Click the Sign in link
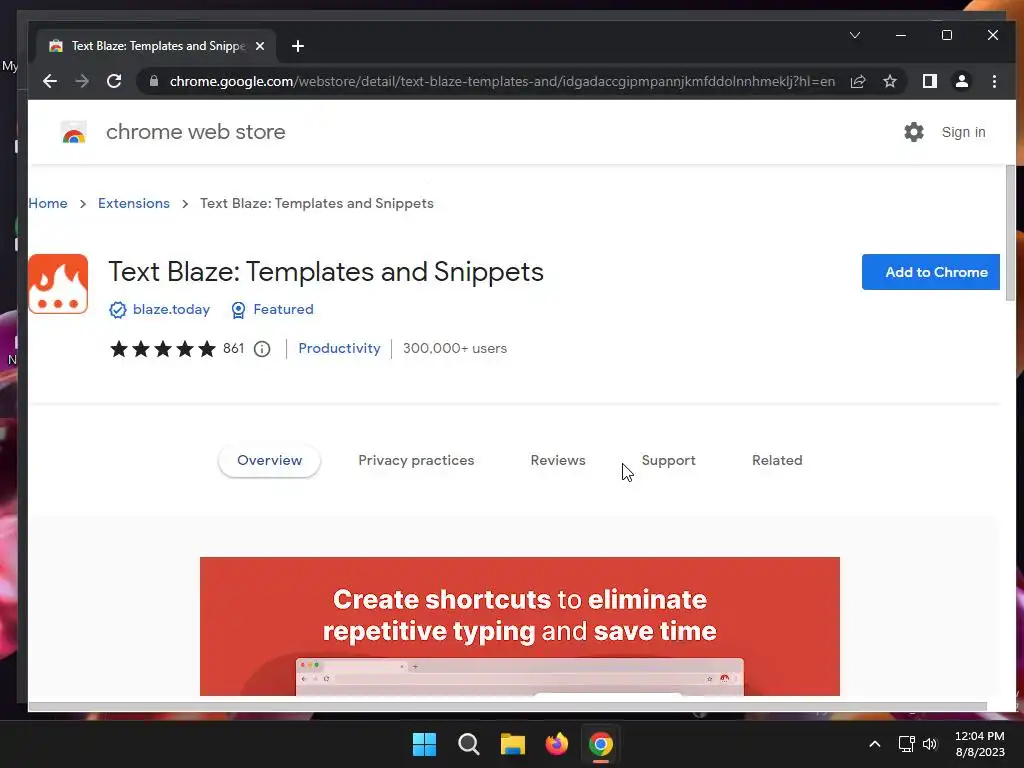1024x768 pixels. (x=963, y=132)
